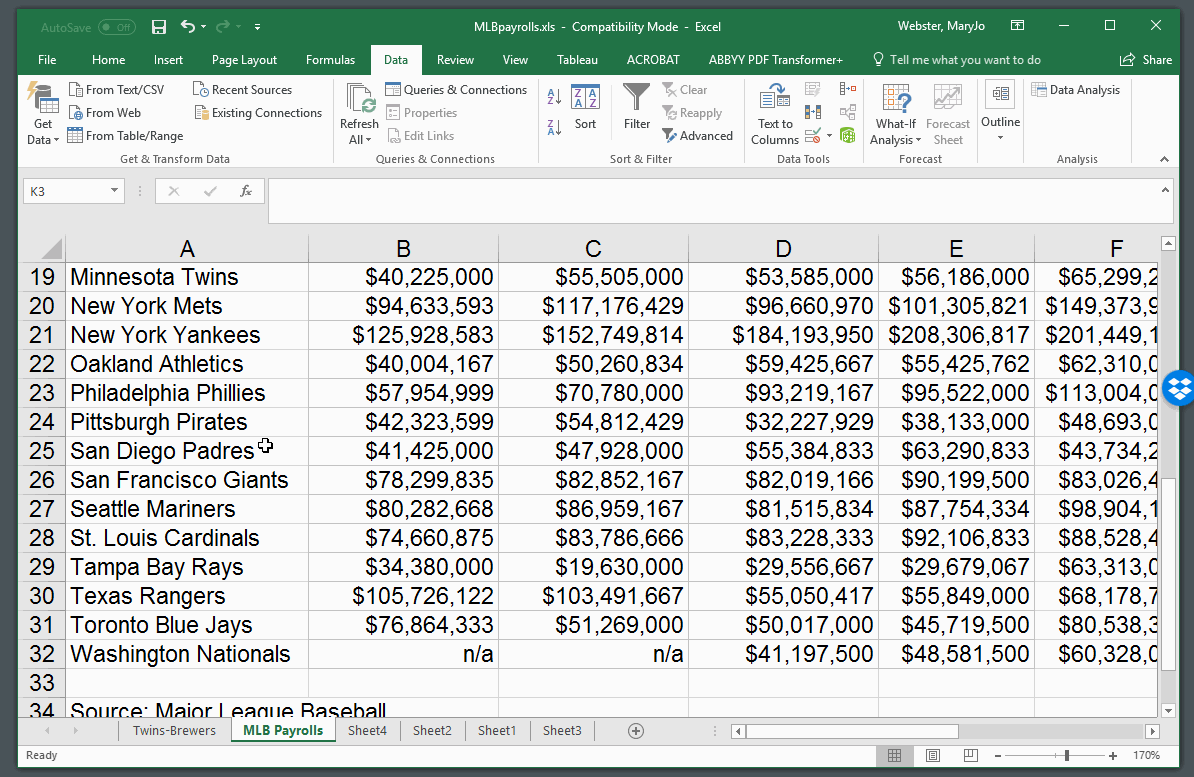Click account name Webster, MaryJo
The height and width of the screenshot is (777, 1194).
coord(941,26)
